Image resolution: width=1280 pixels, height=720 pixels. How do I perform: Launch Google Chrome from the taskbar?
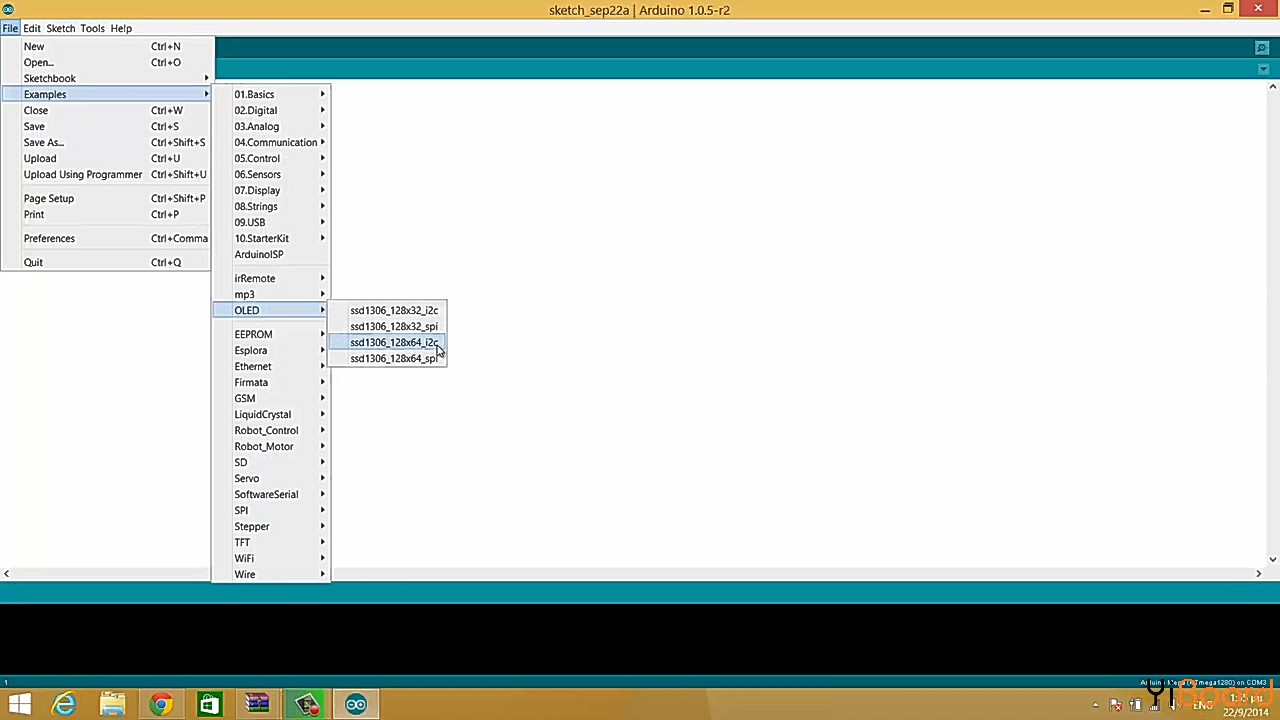(161, 705)
